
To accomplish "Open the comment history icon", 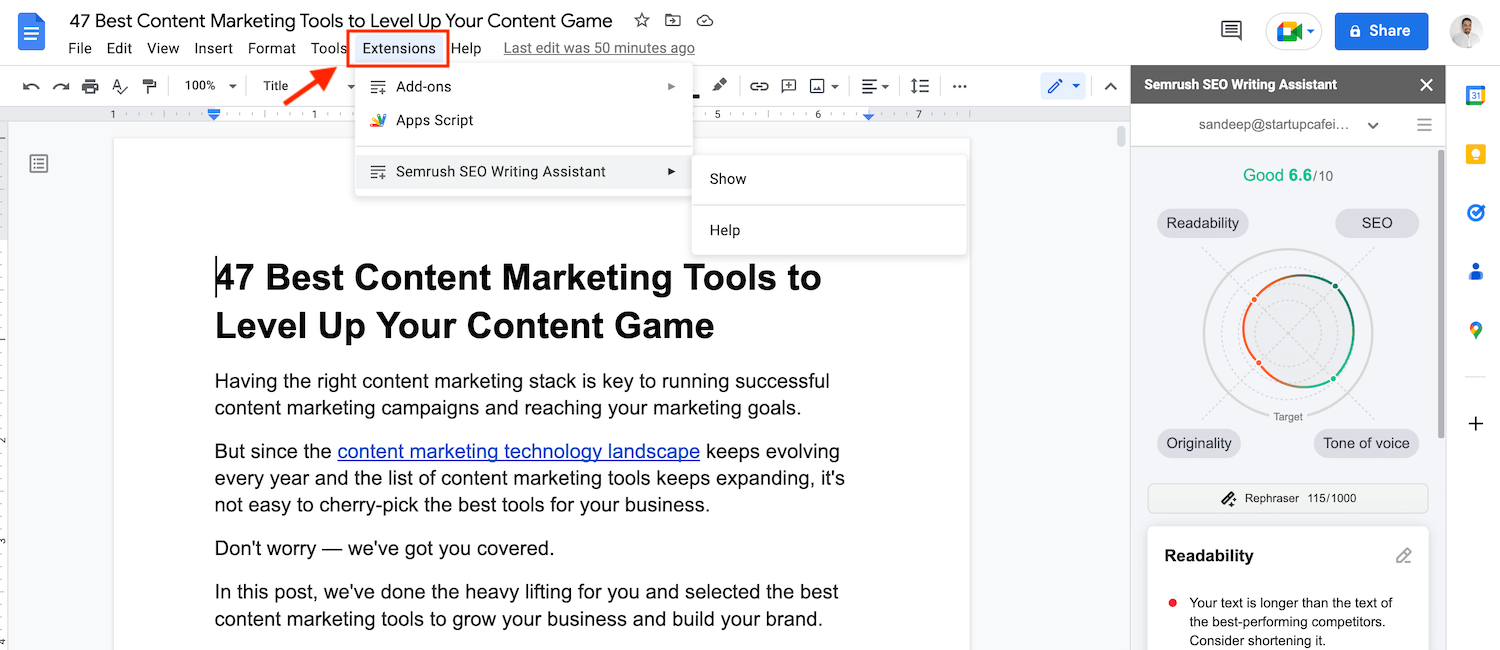I will tap(1231, 31).
